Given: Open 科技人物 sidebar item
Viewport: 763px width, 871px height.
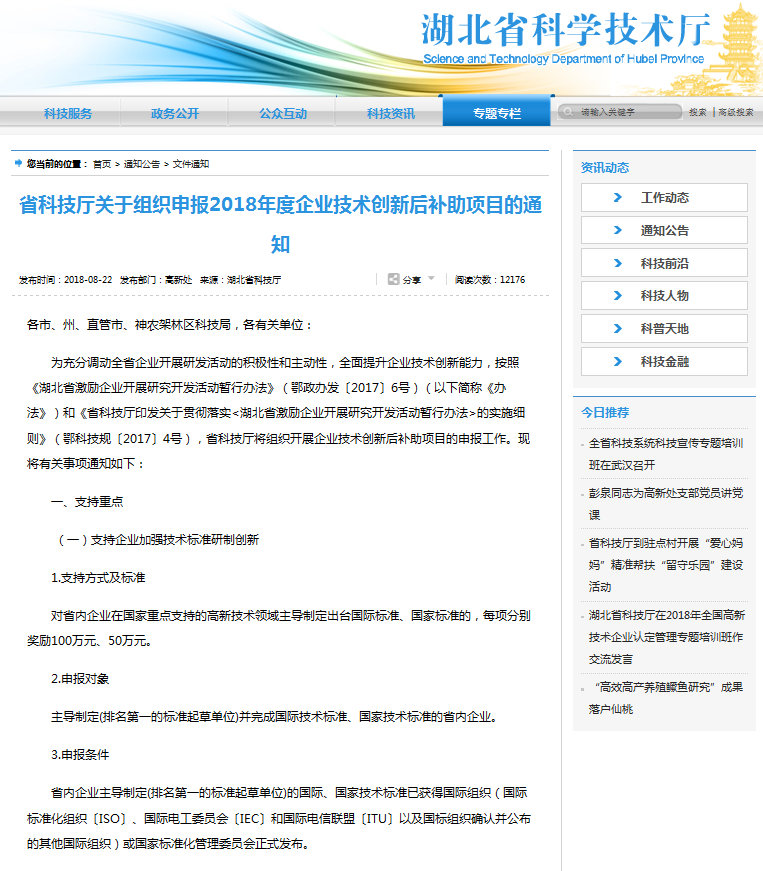Looking at the screenshot, I should 664,296.
